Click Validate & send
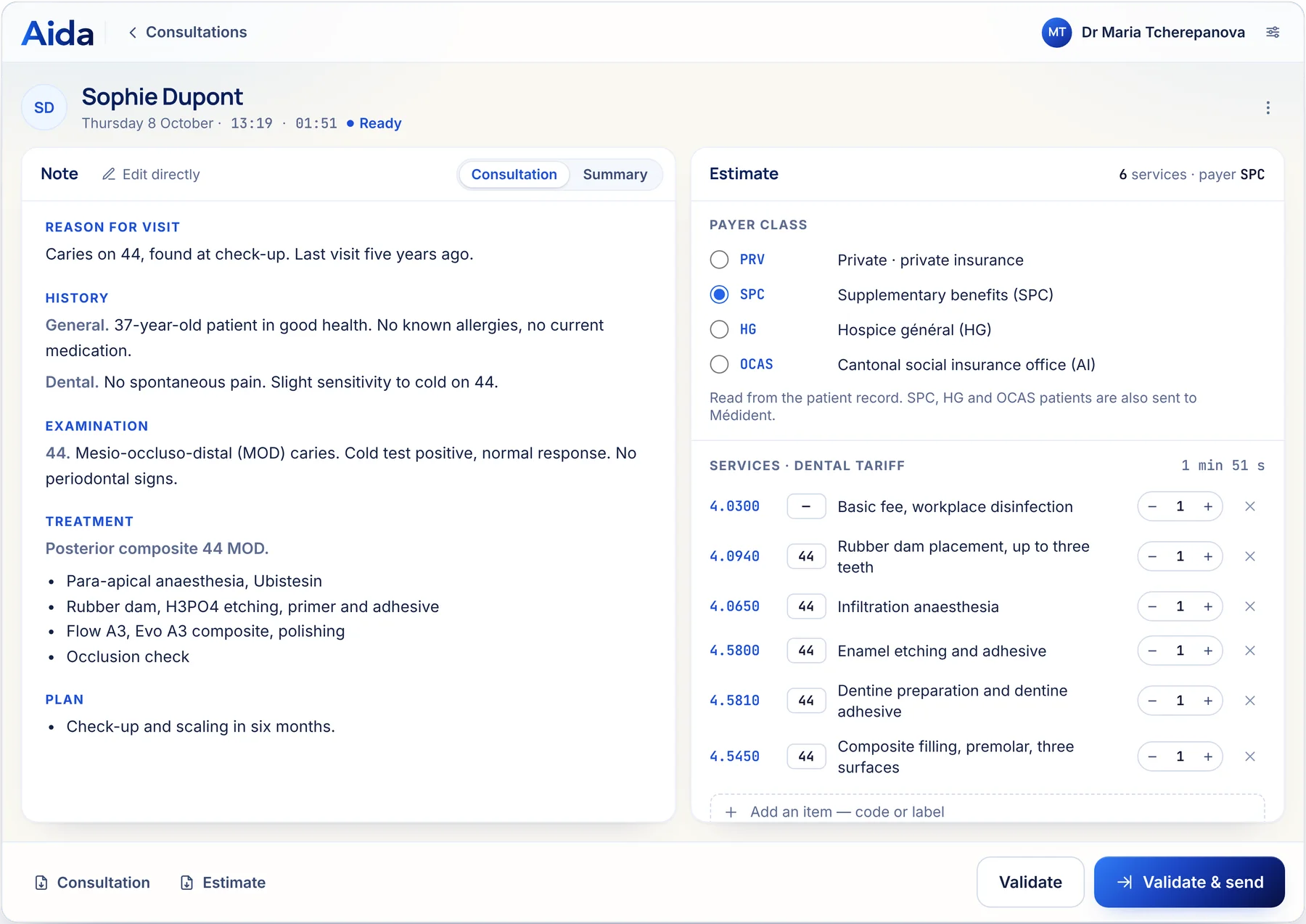Image resolution: width=1306 pixels, height=924 pixels. pos(1189,882)
